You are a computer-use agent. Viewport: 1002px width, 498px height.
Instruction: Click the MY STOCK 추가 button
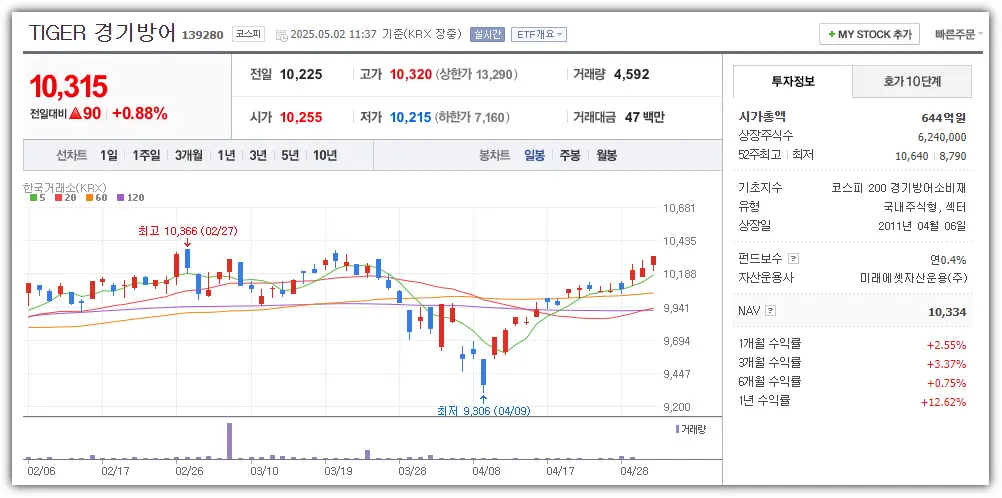tap(868, 34)
